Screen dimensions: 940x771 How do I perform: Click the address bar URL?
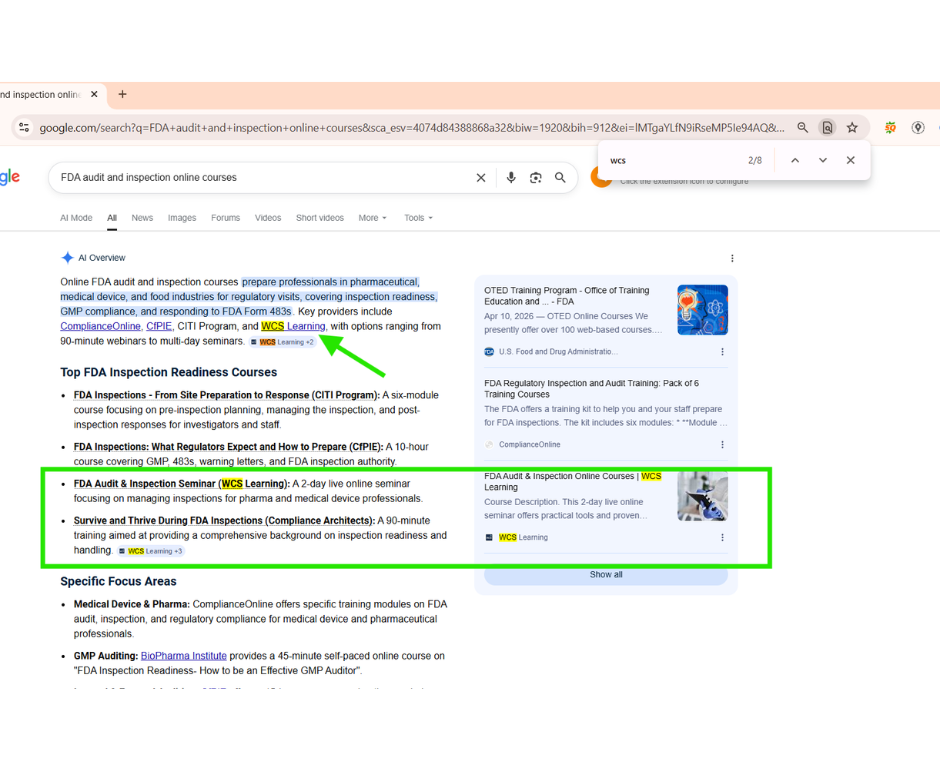pos(411,128)
